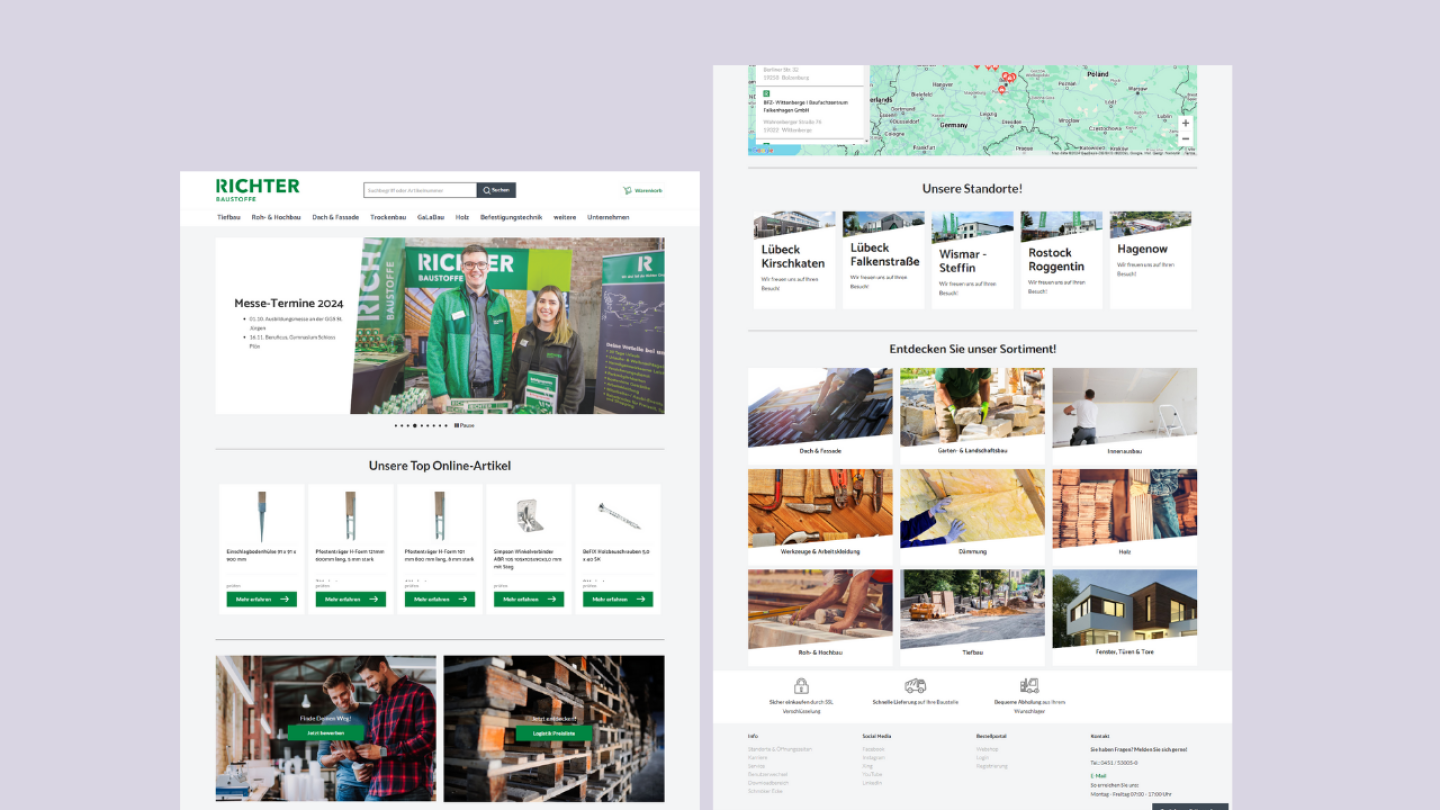Open the Befestigungstechnik menu

pos(511,217)
